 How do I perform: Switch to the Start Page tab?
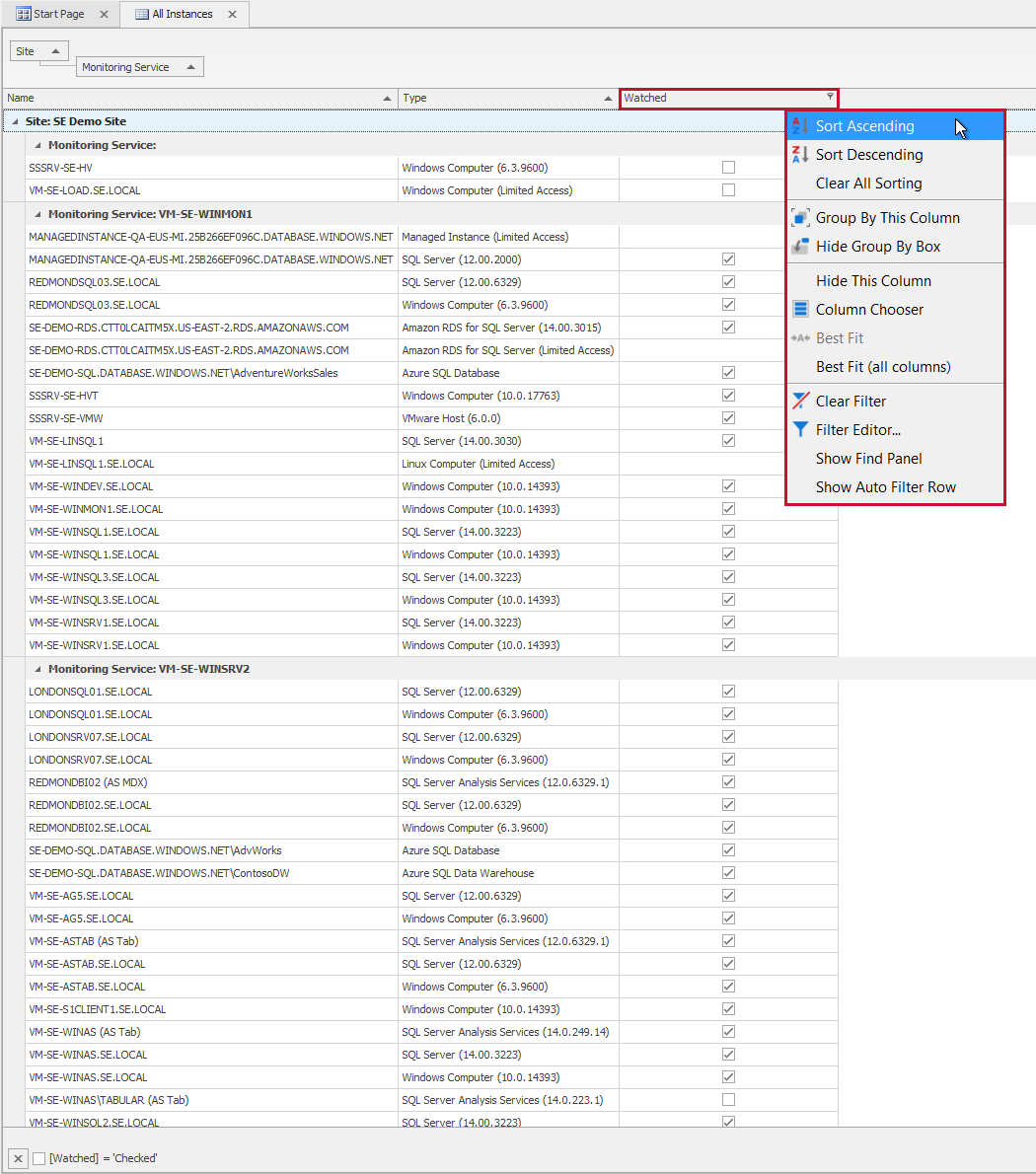point(54,14)
